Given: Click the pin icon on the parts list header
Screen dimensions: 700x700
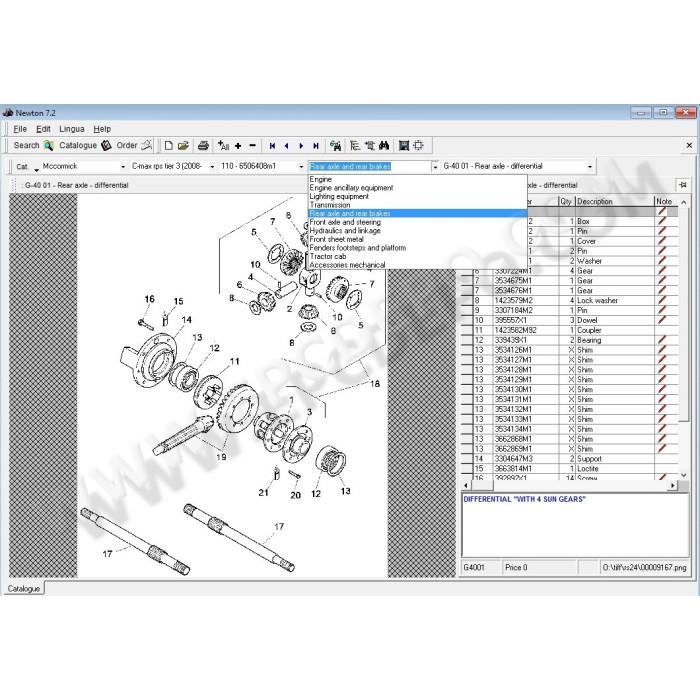Looking at the screenshot, I should tap(683, 184).
